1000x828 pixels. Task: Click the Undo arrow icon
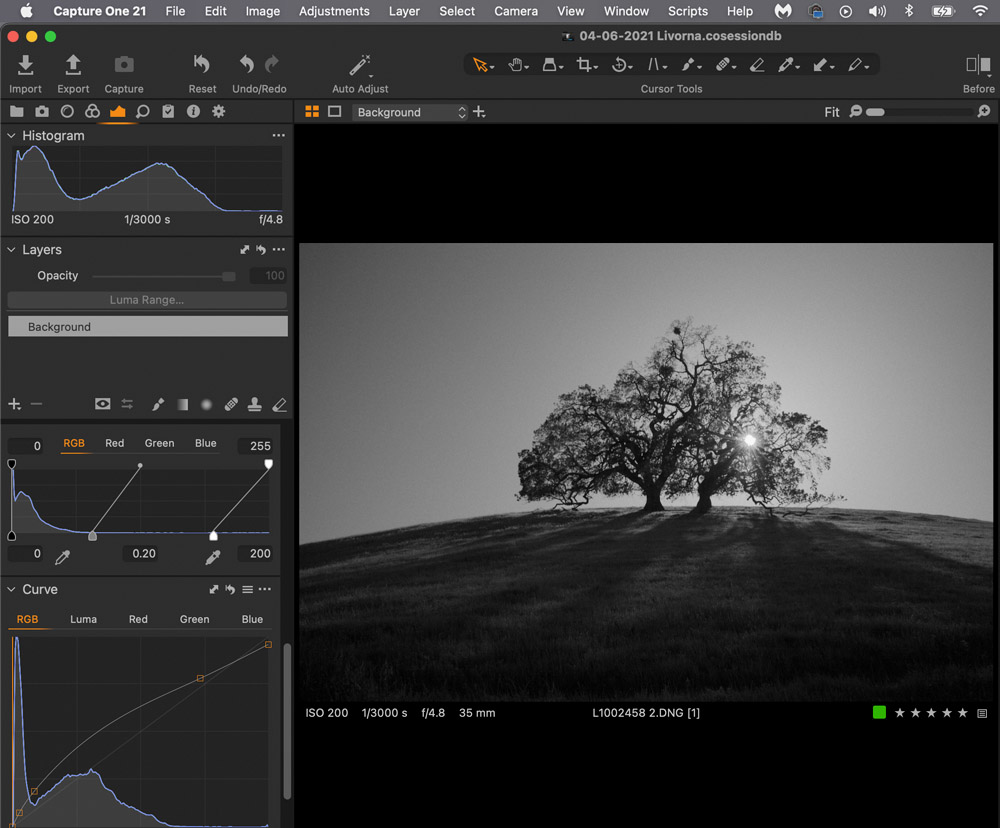point(247,64)
